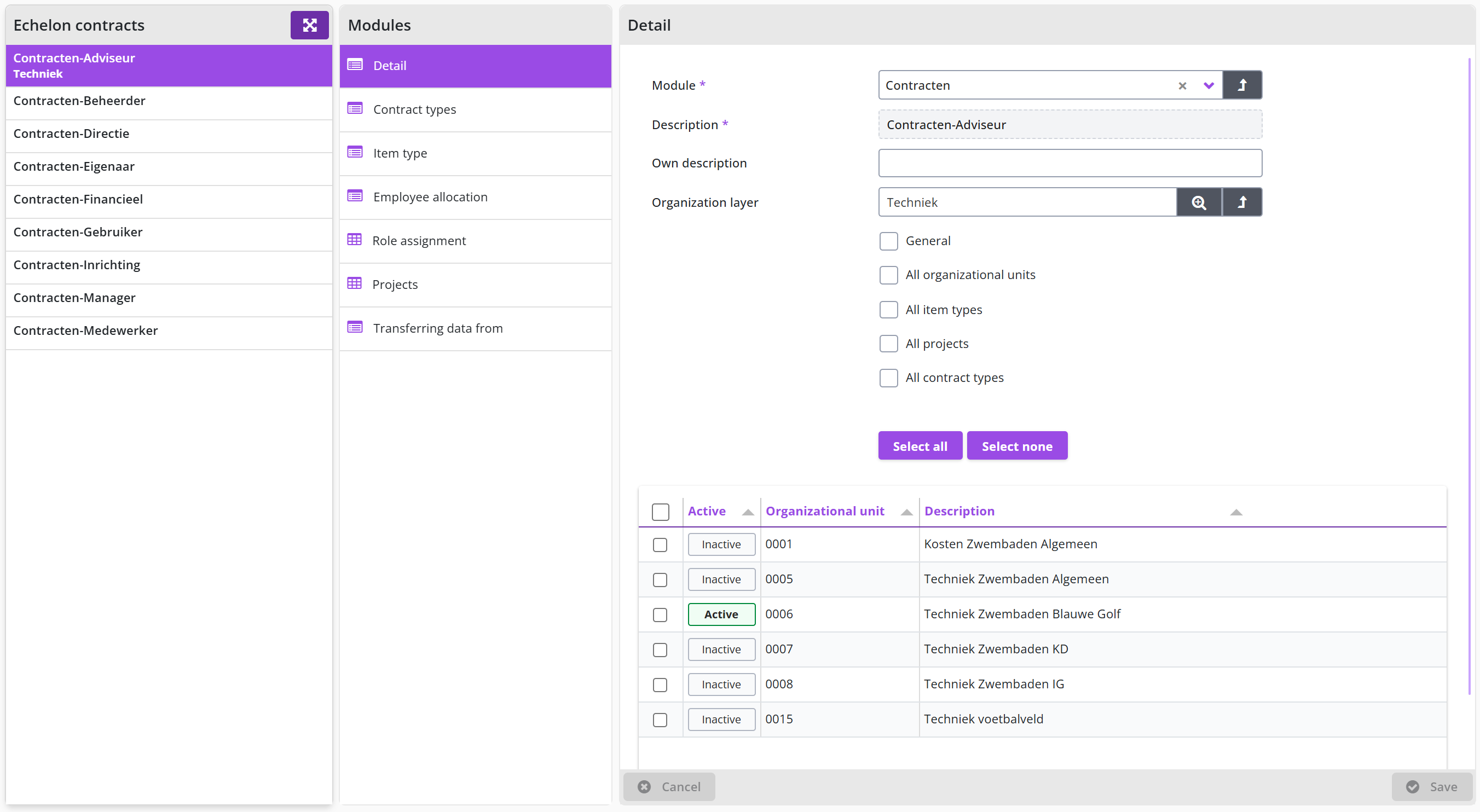Viewport: 1480px width, 812px height.
Task: Click the Transferring data from module icon
Action: pyautogui.click(x=355, y=327)
